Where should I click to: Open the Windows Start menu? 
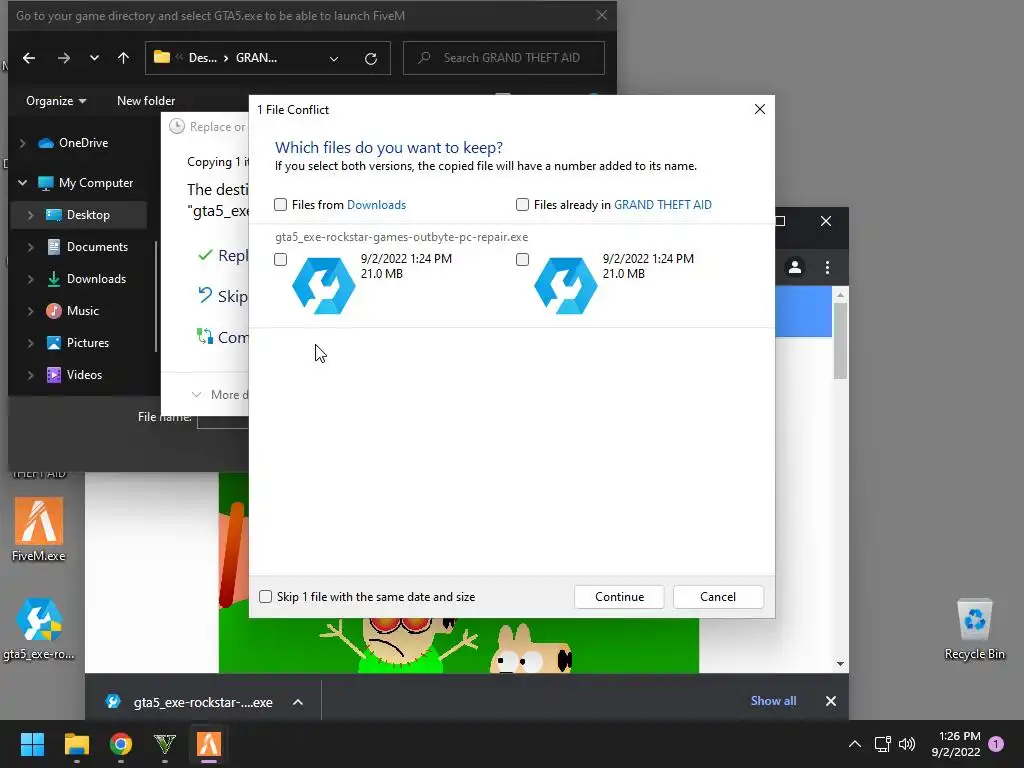pos(32,744)
